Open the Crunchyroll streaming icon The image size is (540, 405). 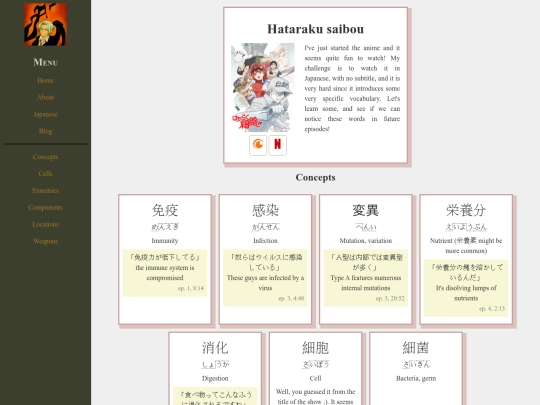[258, 145]
